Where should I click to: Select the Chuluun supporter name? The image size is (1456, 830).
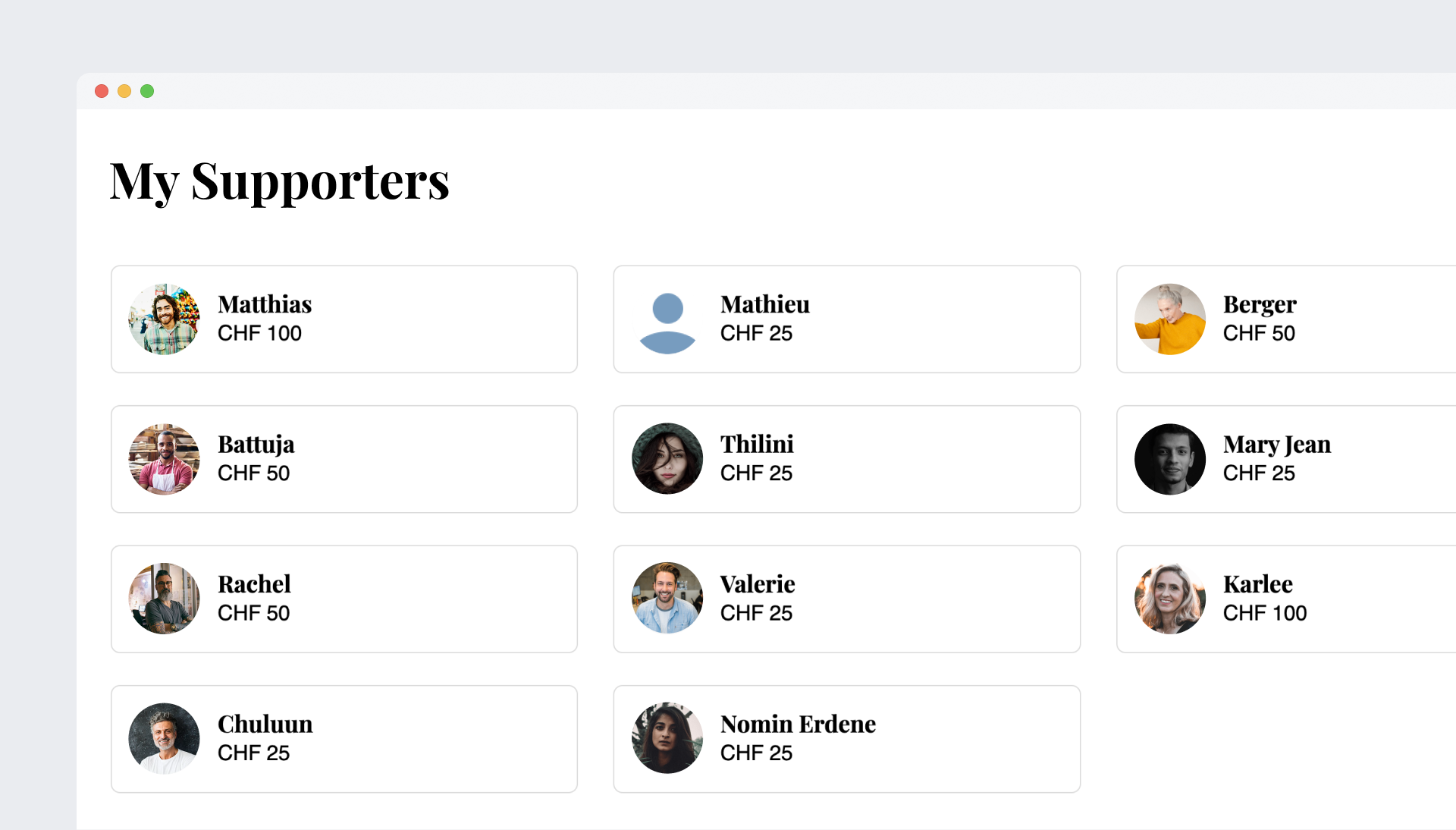pyautogui.click(x=265, y=725)
